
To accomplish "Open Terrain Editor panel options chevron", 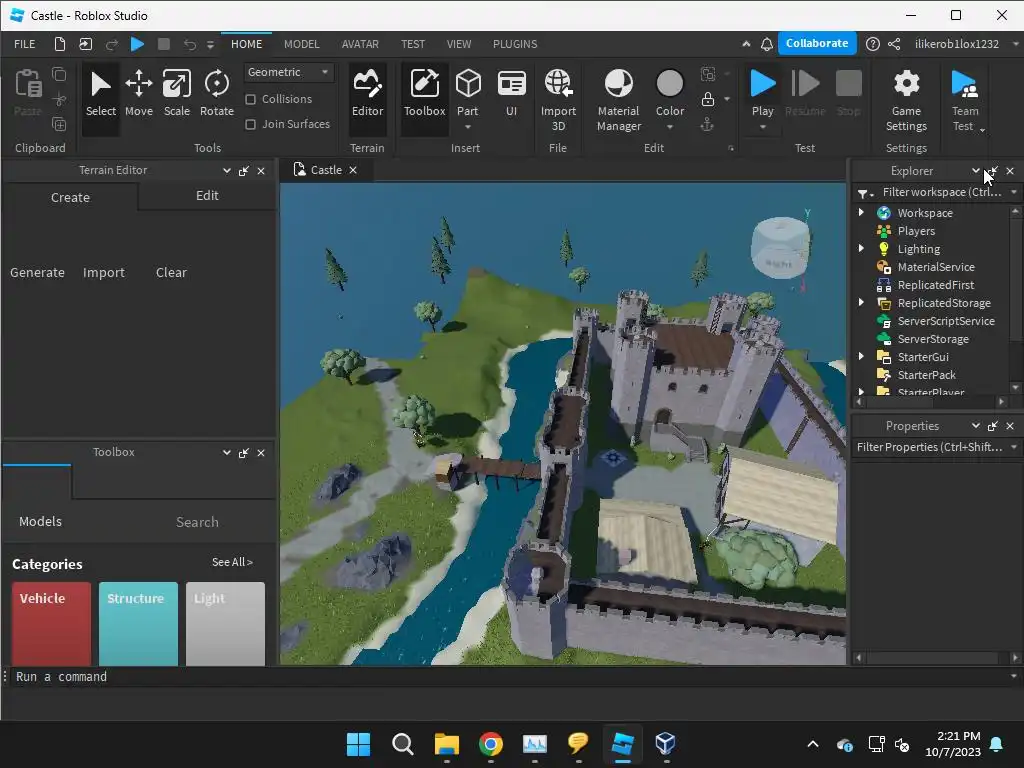I will pos(227,170).
